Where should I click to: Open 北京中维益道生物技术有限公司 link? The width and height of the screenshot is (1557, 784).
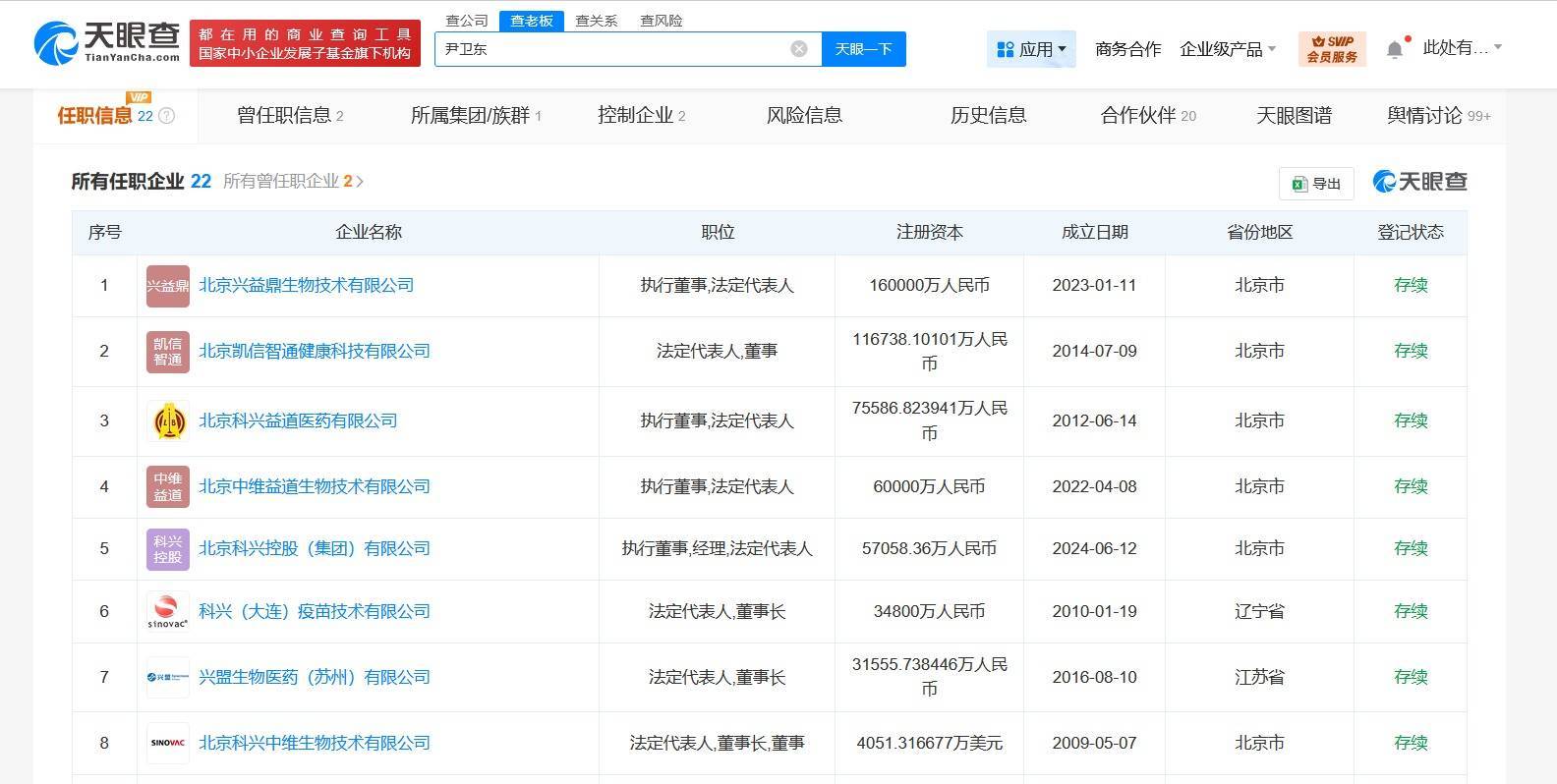(x=315, y=487)
